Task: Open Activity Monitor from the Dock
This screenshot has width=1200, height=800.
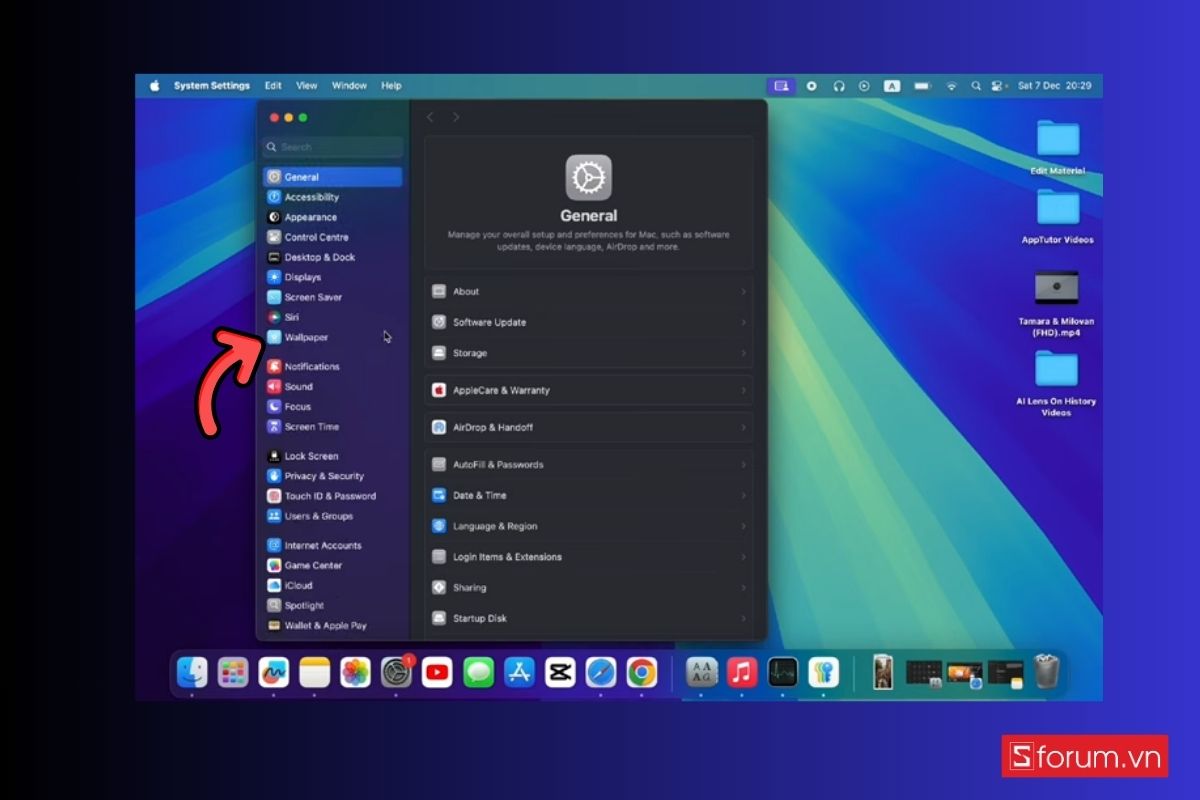Action: [x=783, y=672]
